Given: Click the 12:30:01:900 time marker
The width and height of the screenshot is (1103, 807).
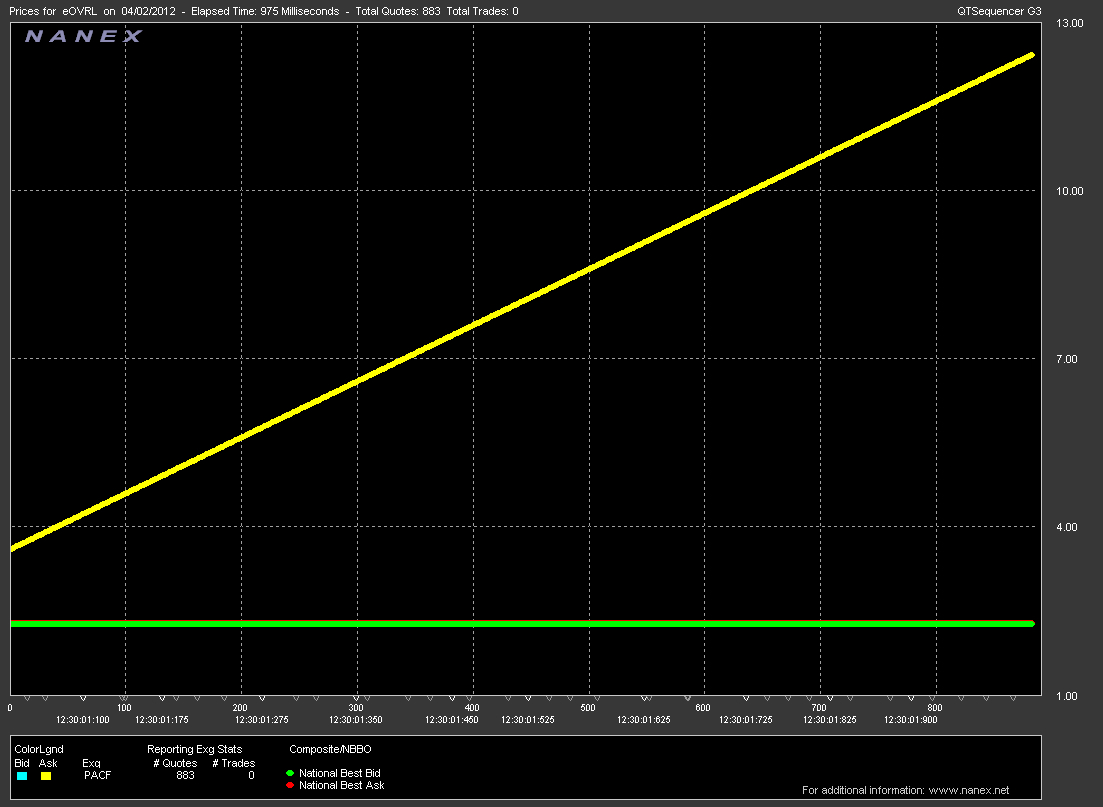Looking at the screenshot, I should coord(912,719).
